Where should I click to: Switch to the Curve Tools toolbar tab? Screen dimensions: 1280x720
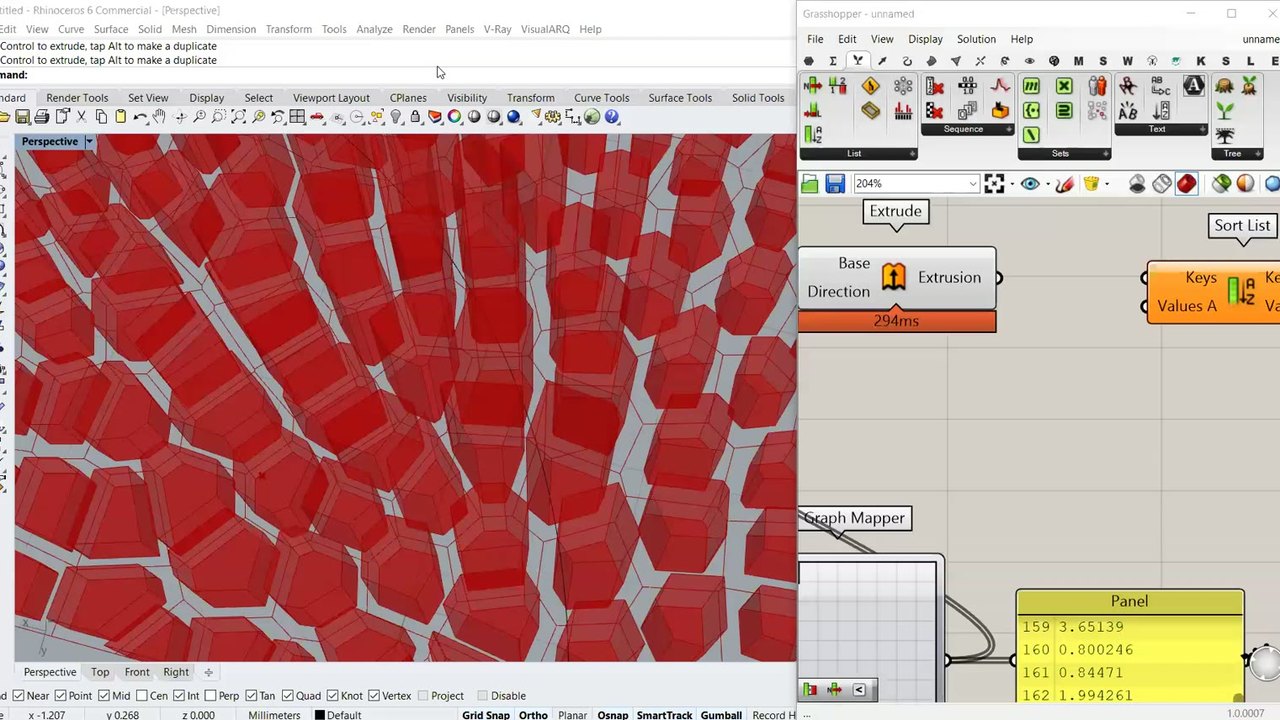(x=601, y=98)
